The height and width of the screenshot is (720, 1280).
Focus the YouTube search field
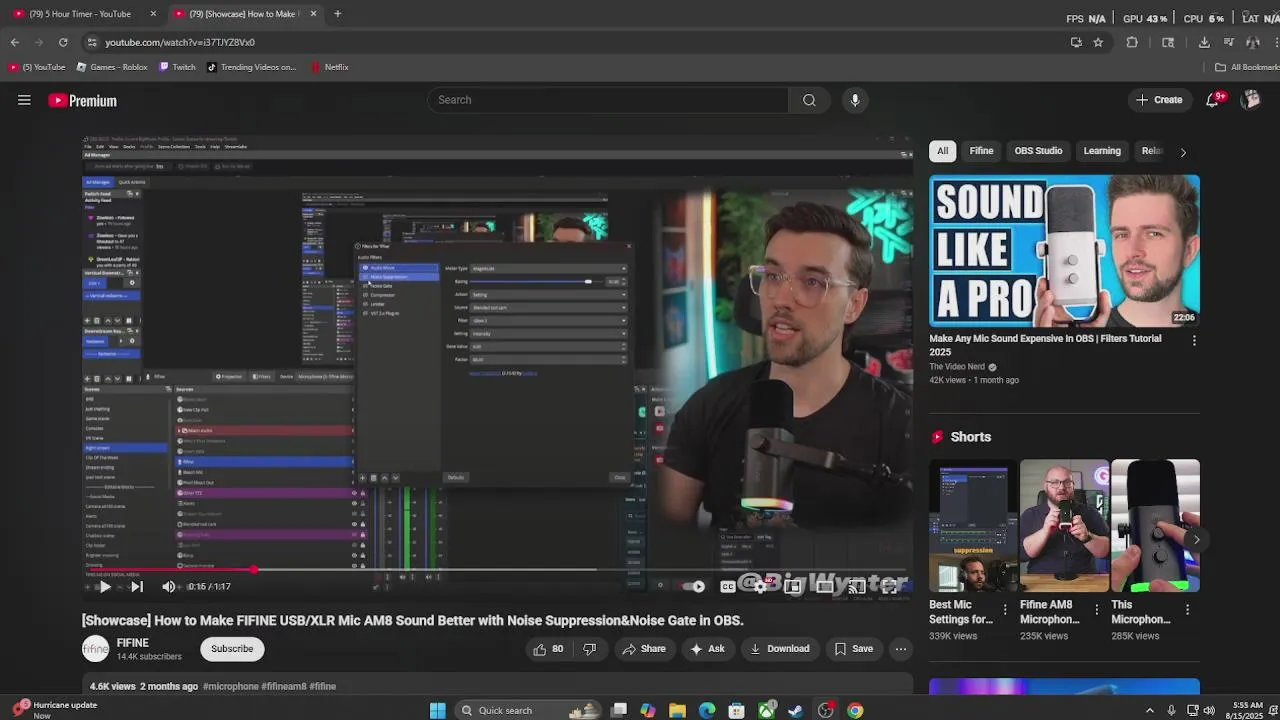(606, 100)
